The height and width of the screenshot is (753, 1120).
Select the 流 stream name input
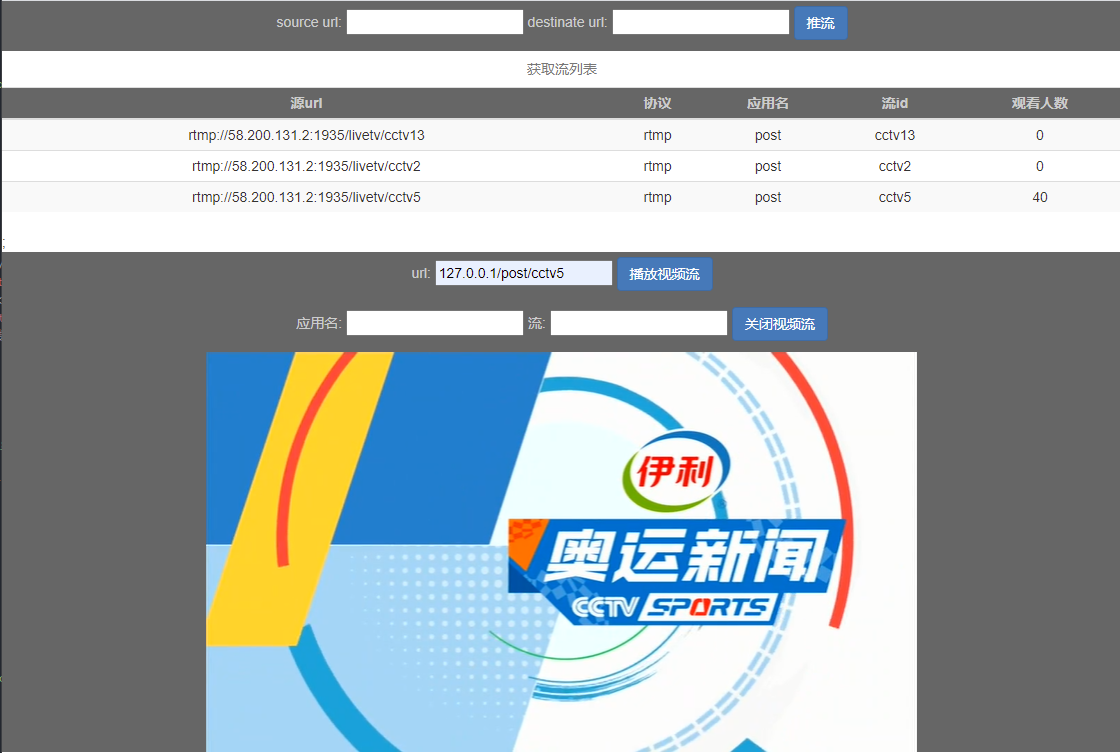click(x=638, y=322)
